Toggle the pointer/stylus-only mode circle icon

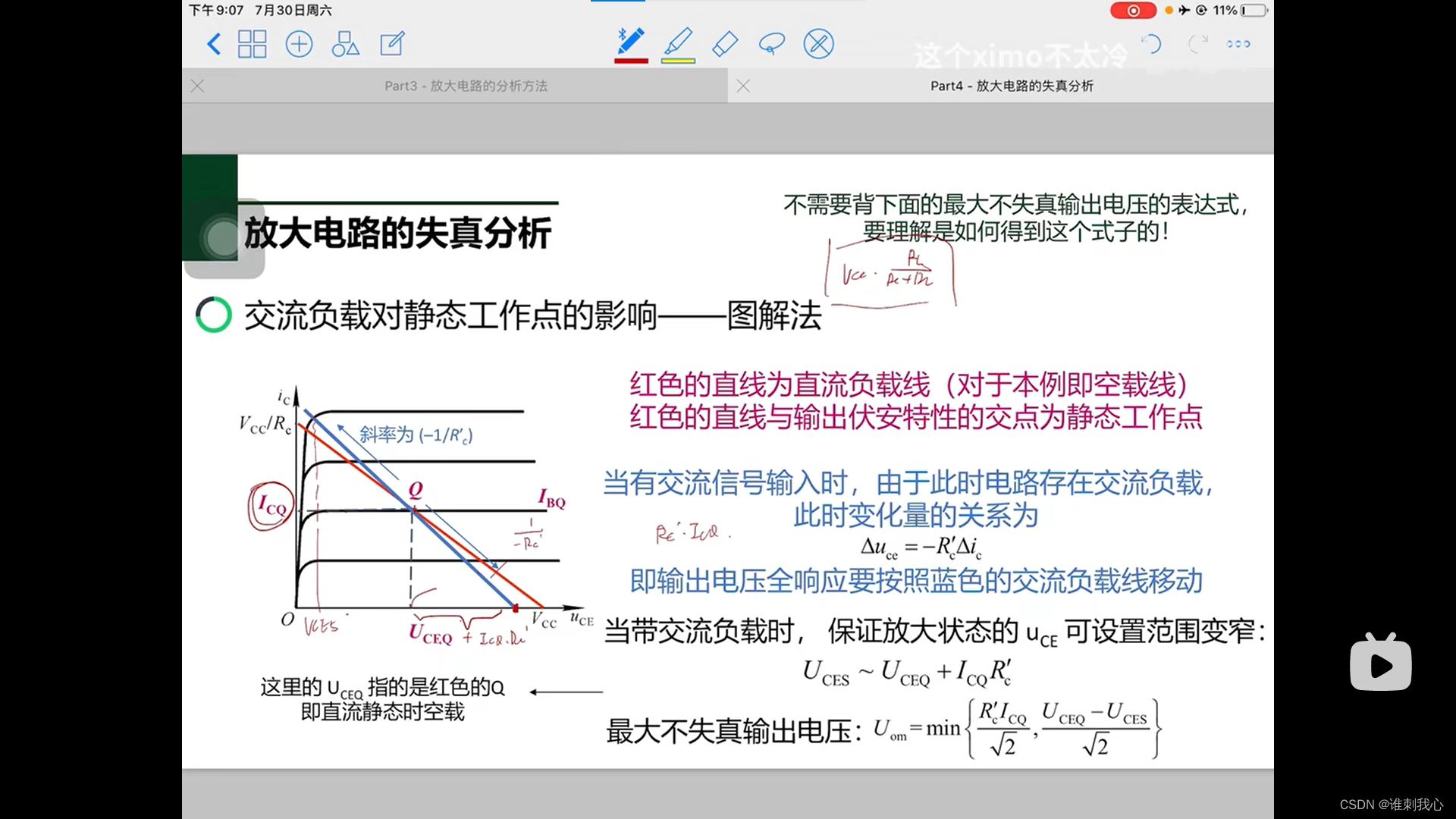pyautogui.click(x=819, y=44)
